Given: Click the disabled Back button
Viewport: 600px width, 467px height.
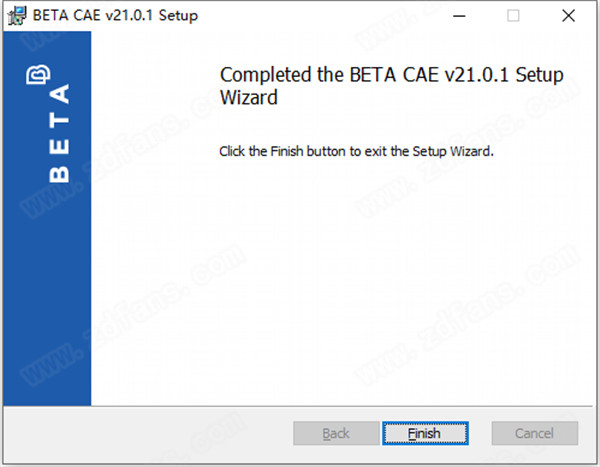Looking at the screenshot, I should (x=336, y=433).
